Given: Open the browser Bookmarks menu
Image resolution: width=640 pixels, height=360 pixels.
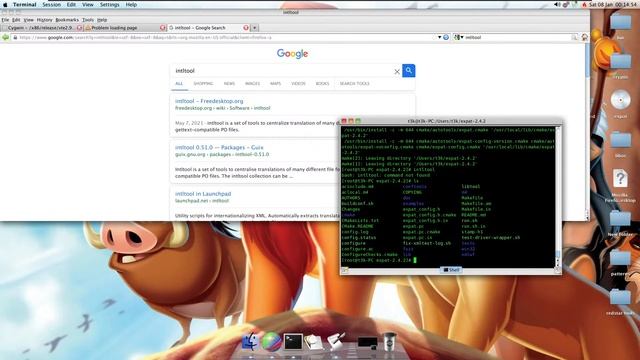Looking at the screenshot, I should [x=67, y=20].
